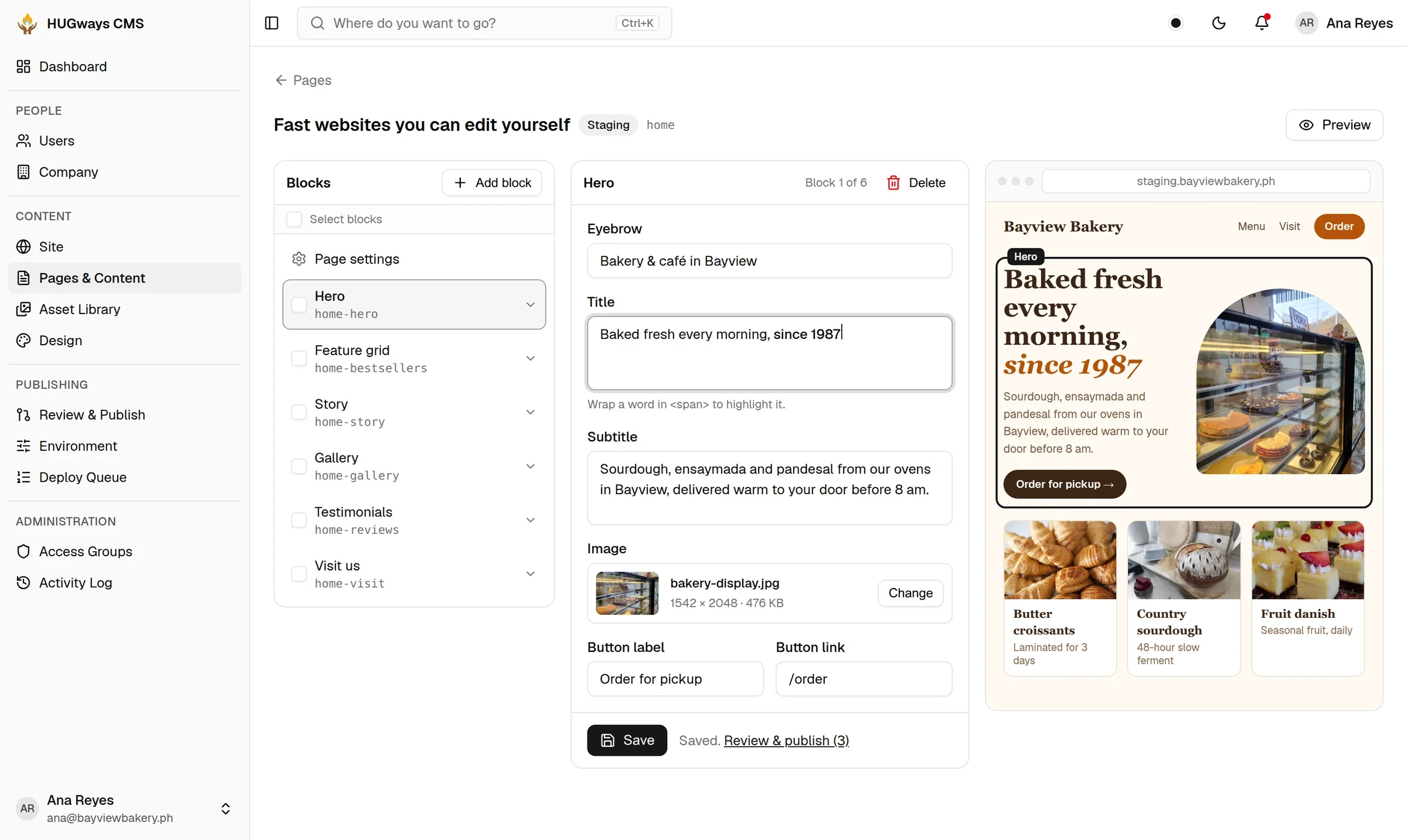Screen dimensions: 1407x840
Task: Click the Order button in site preview
Action: pos(1339,227)
